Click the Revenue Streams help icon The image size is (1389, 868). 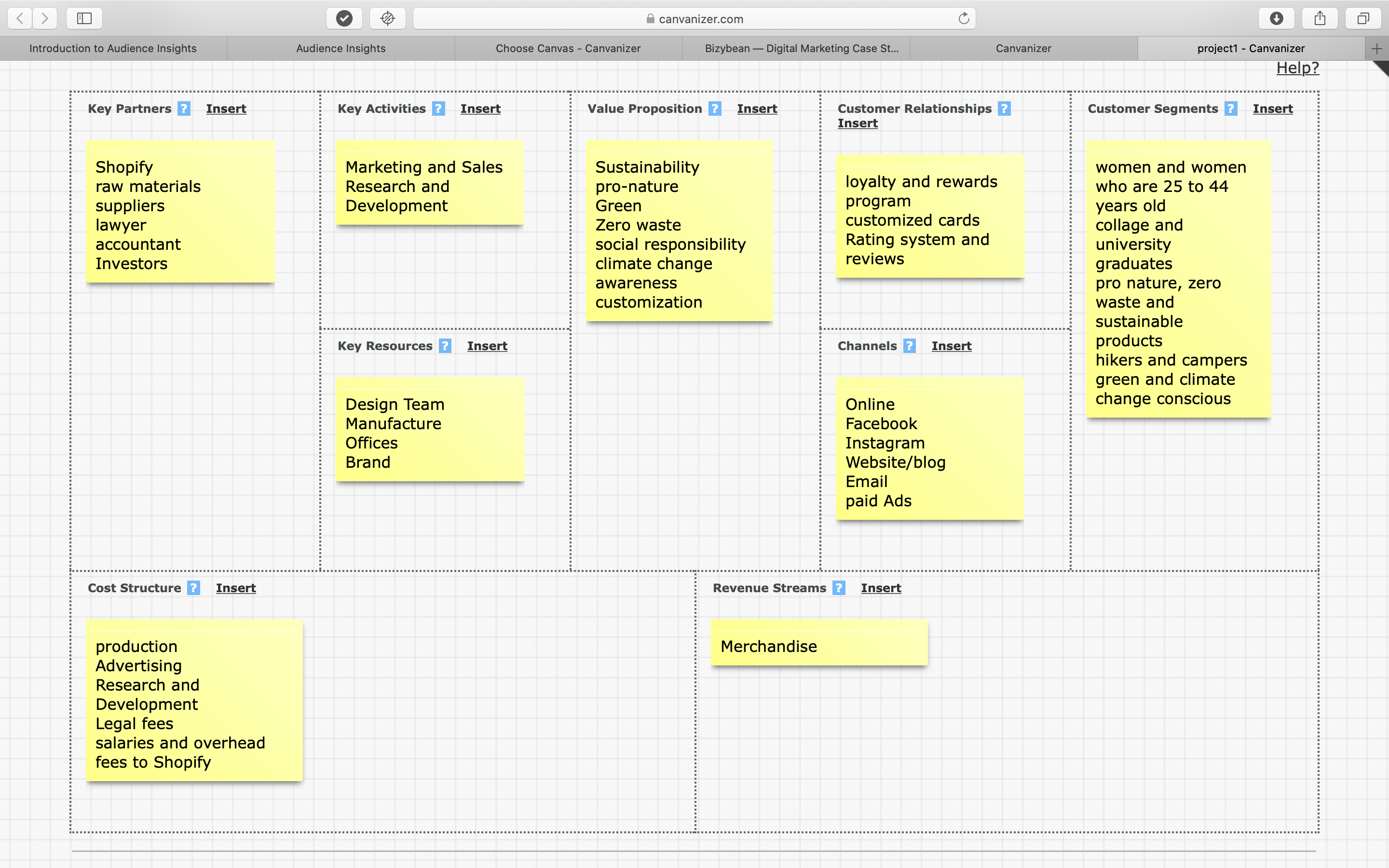pos(839,588)
